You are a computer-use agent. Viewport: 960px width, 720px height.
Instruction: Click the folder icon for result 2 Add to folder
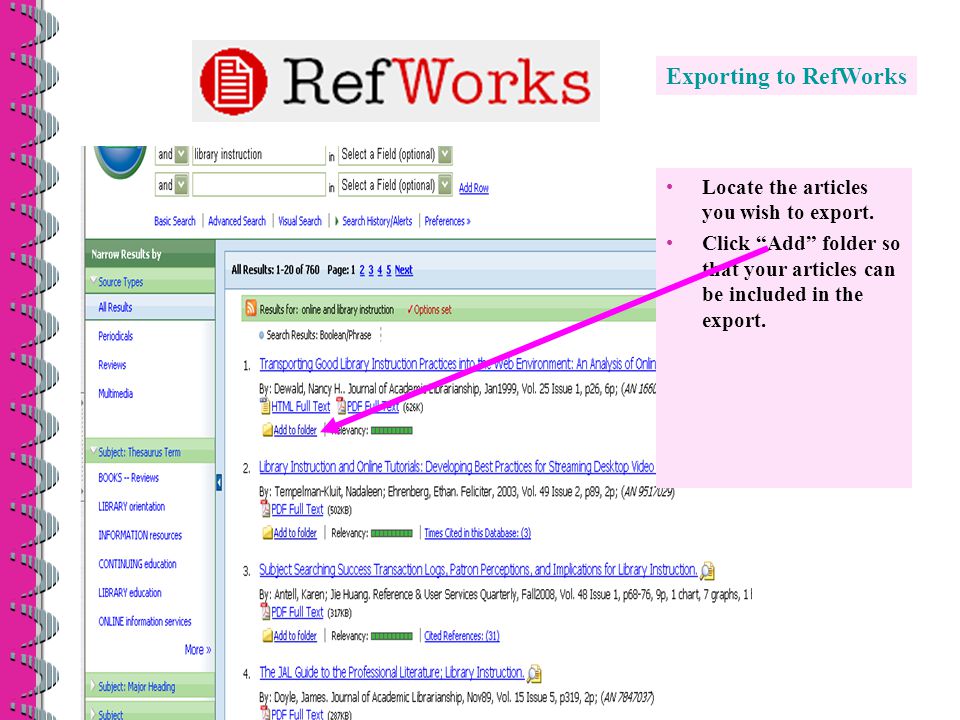pos(267,533)
